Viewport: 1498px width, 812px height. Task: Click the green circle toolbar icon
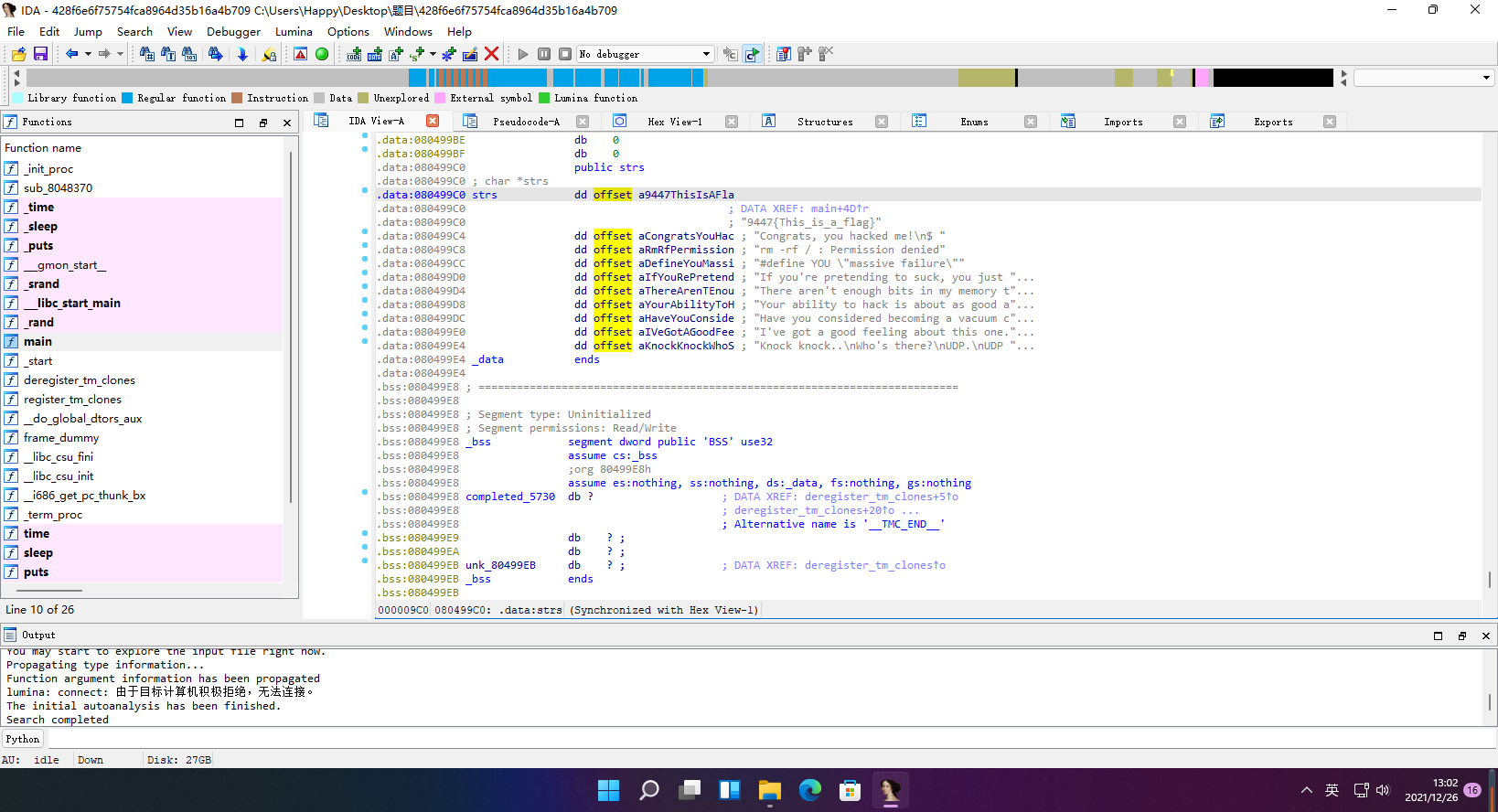click(x=322, y=54)
